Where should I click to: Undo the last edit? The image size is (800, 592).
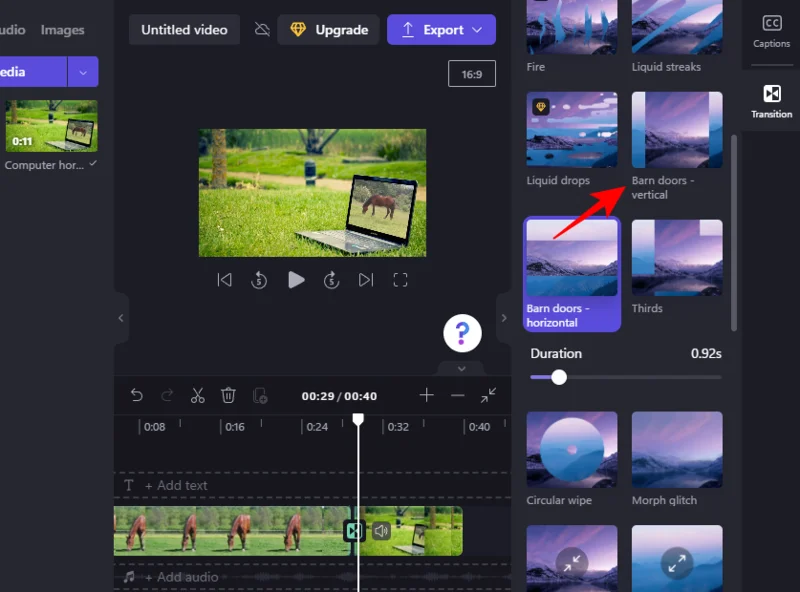(137, 395)
